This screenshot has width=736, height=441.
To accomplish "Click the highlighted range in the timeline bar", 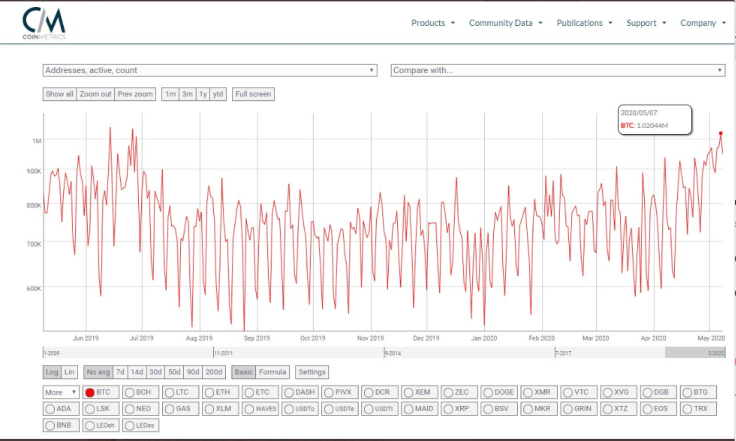I will [695, 352].
